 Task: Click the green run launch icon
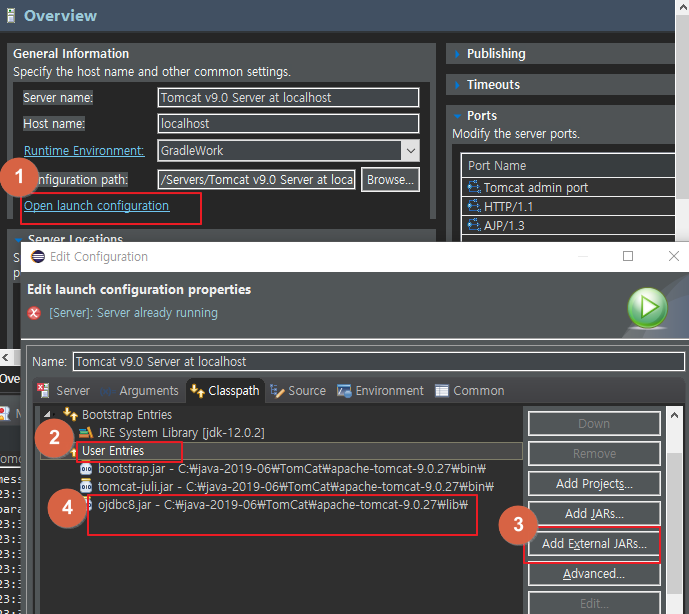click(647, 308)
